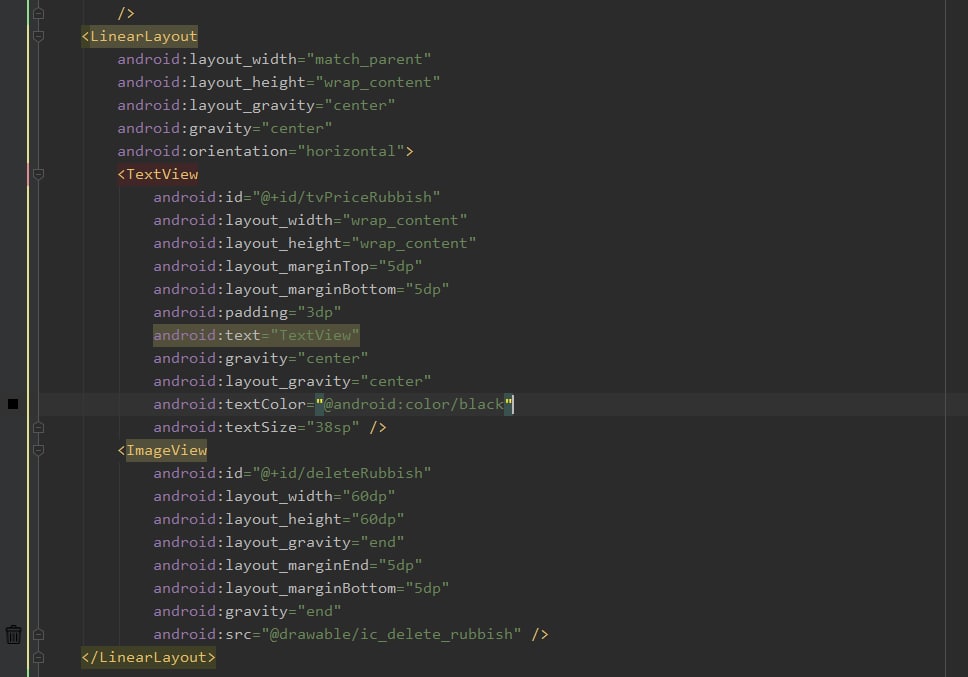Click id "@+id/tvPriceRubbish" line
The width and height of the screenshot is (968, 677).
[x=297, y=197]
